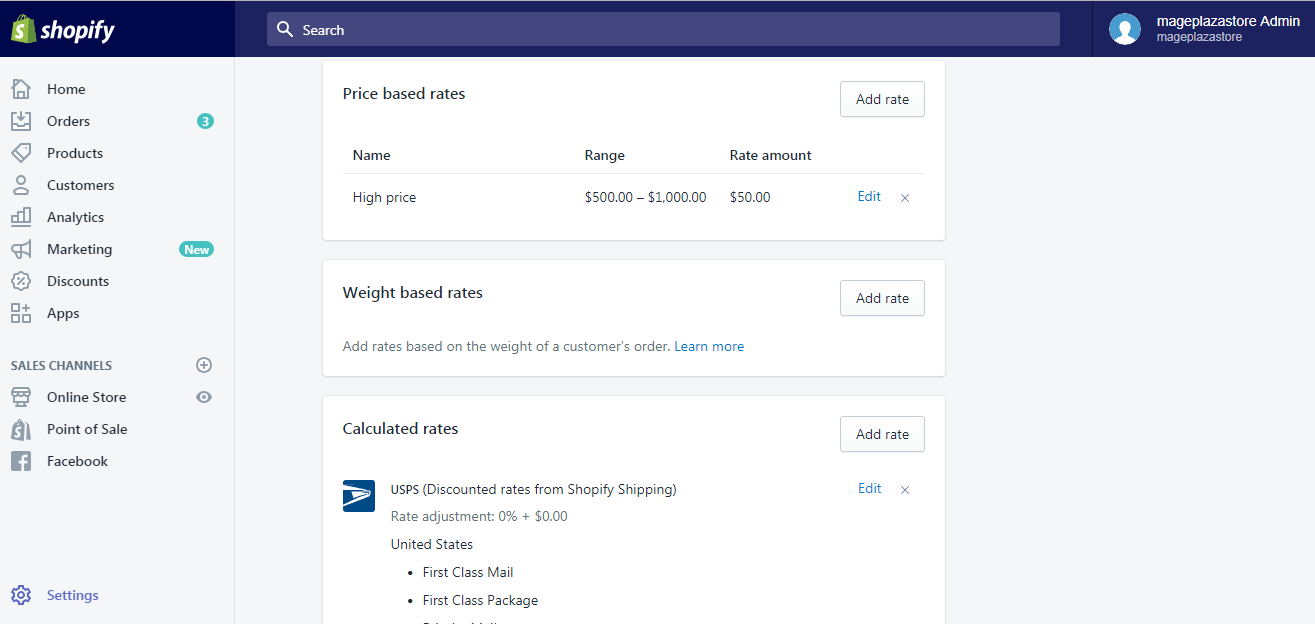Image resolution: width=1315 pixels, height=624 pixels.
Task: Click the Discounts percent badge icon
Action: point(21,281)
